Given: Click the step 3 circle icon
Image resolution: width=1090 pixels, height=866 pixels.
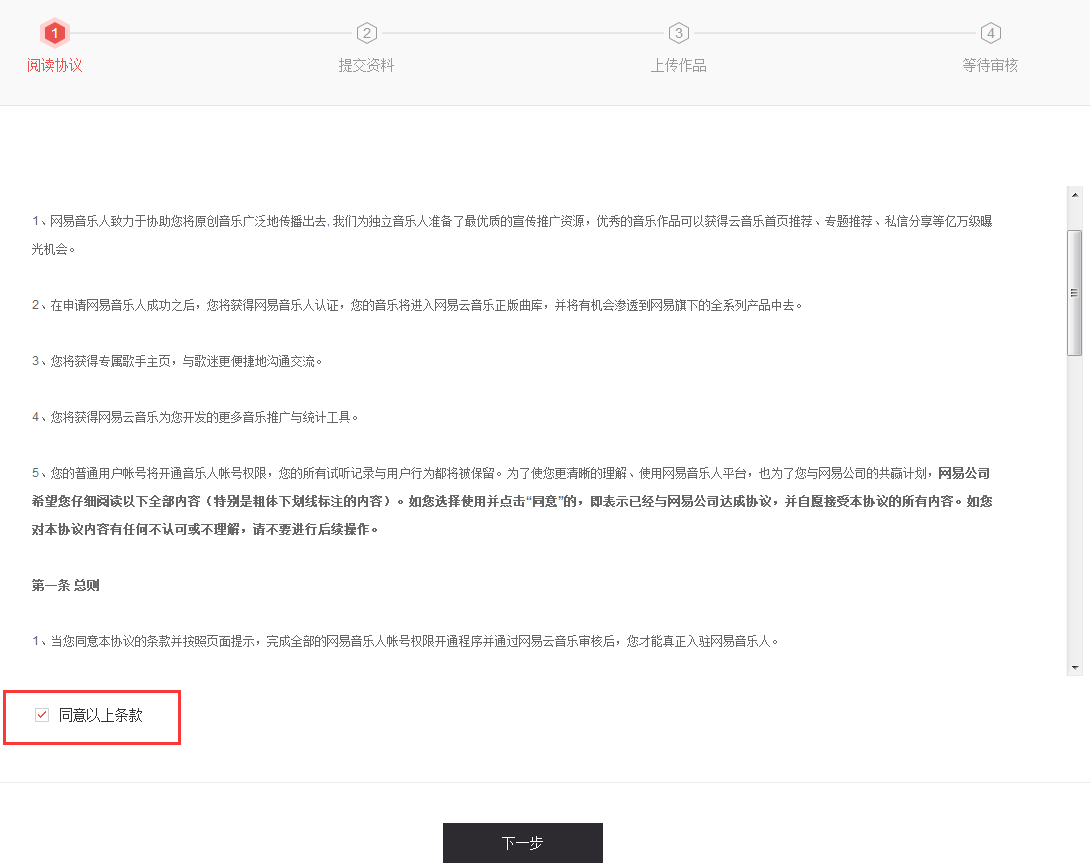Looking at the screenshot, I should pos(679,33).
